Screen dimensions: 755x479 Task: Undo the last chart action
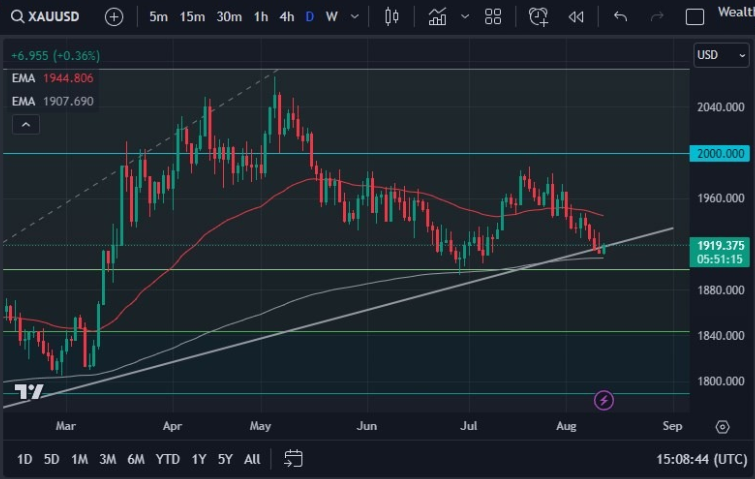[621, 17]
